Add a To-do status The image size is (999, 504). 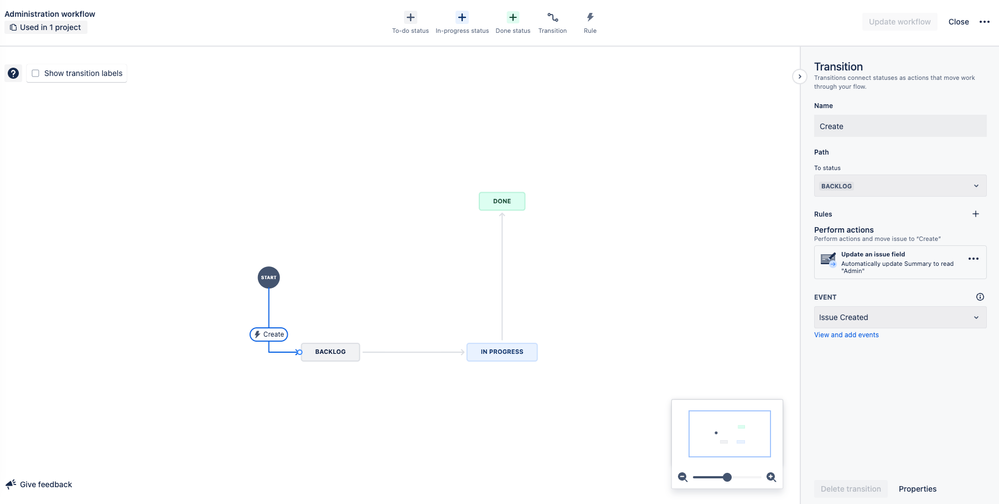pyautogui.click(x=410, y=22)
